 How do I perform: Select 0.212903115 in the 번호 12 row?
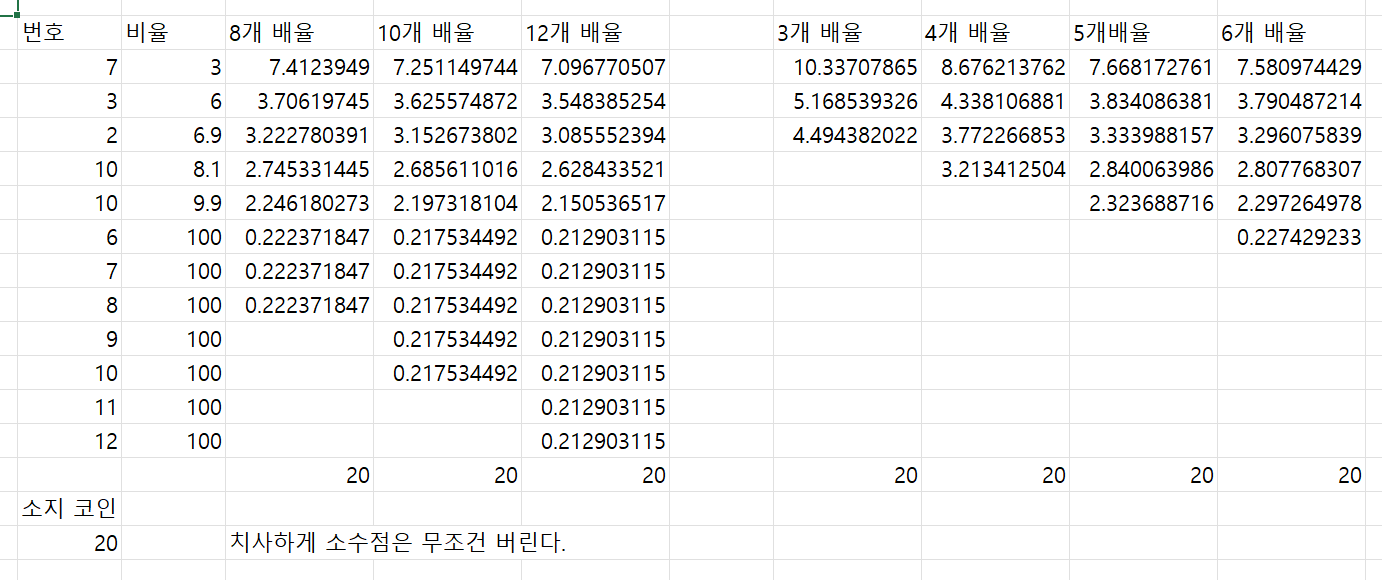click(596, 442)
